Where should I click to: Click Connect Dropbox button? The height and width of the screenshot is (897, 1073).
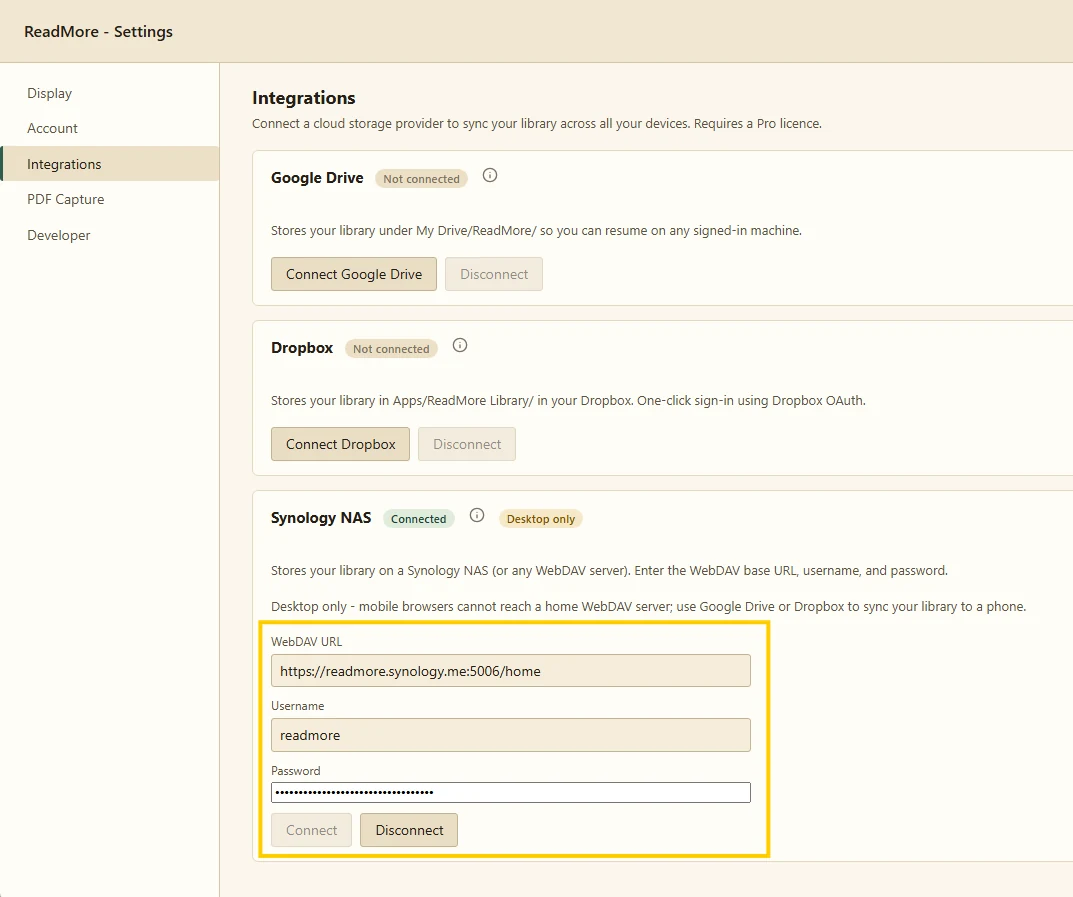[340, 444]
